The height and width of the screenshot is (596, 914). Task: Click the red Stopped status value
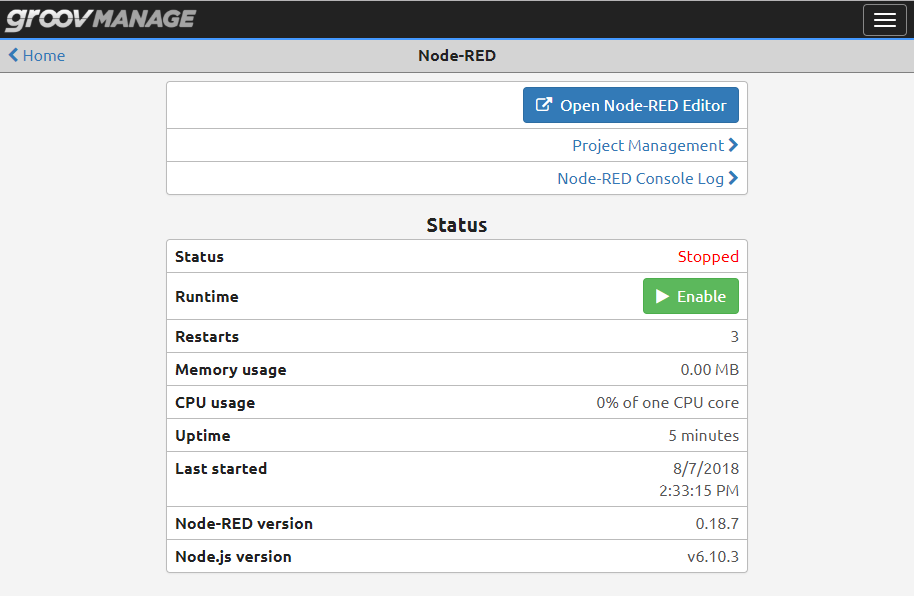[x=708, y=257]
